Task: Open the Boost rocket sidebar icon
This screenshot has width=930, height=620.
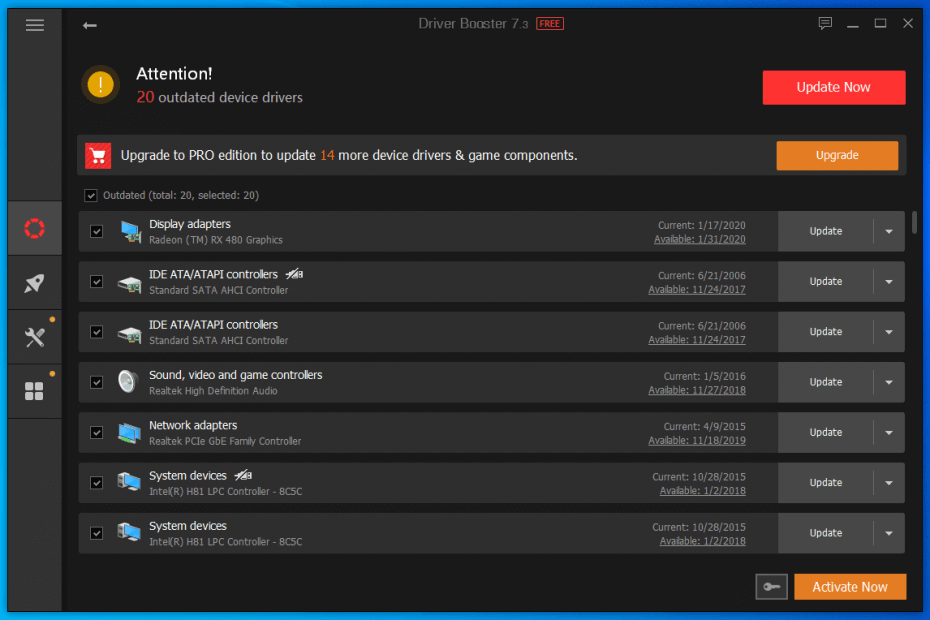Action: coord(34,283)
